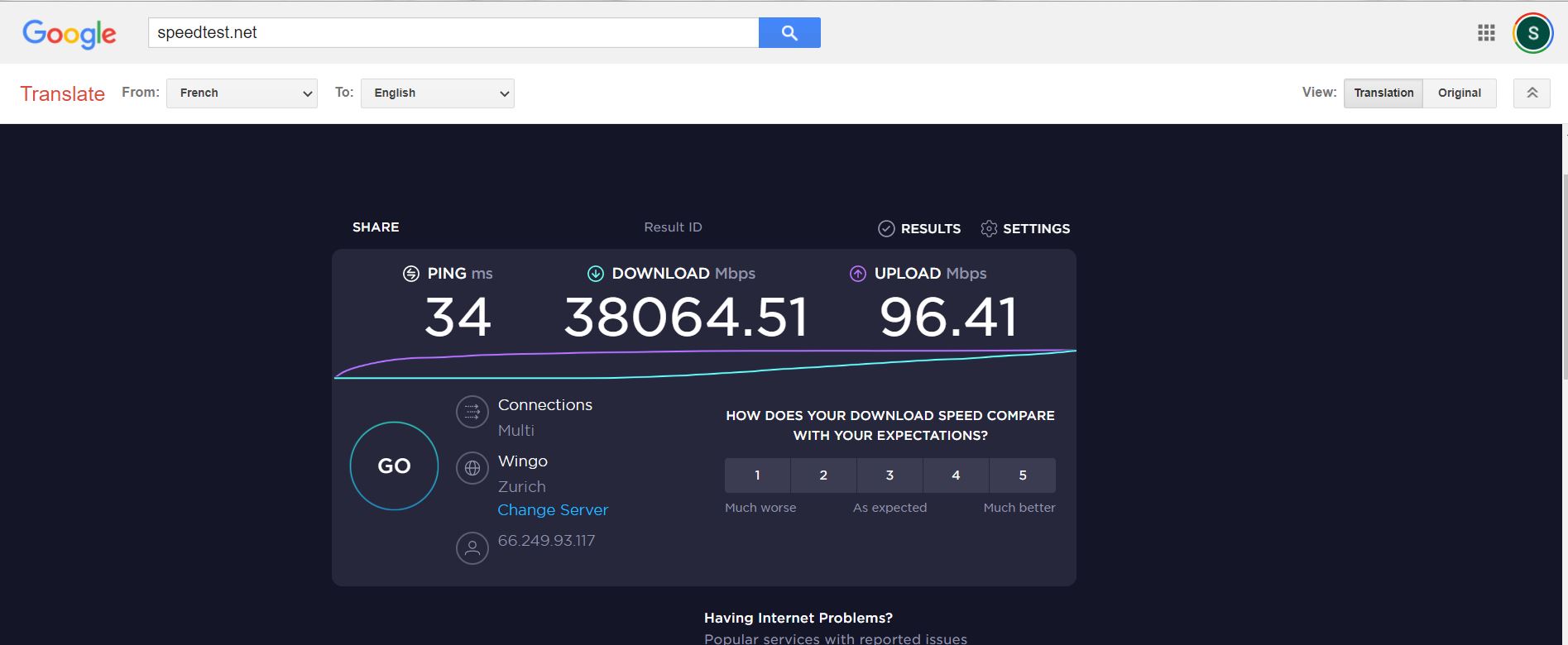Screen dimensions: 1568x645
Task: Open the To language dropdown (English)
Action: tap(437, 93)
